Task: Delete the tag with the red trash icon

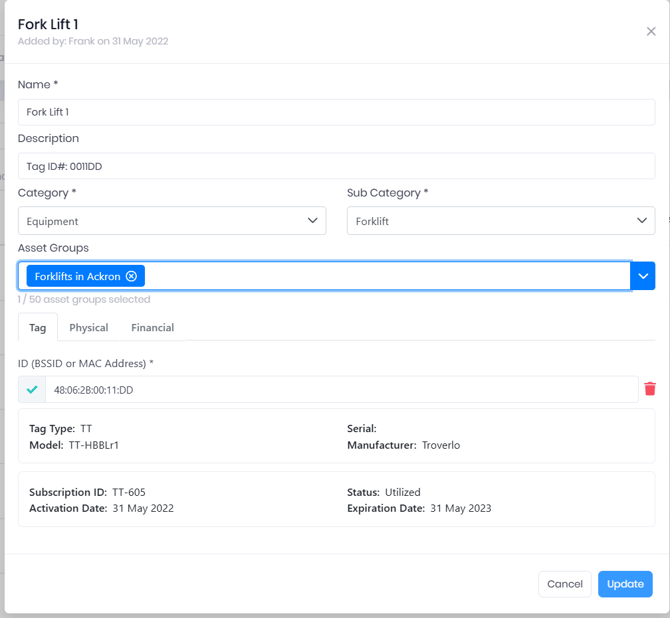Action: [650, 390]
